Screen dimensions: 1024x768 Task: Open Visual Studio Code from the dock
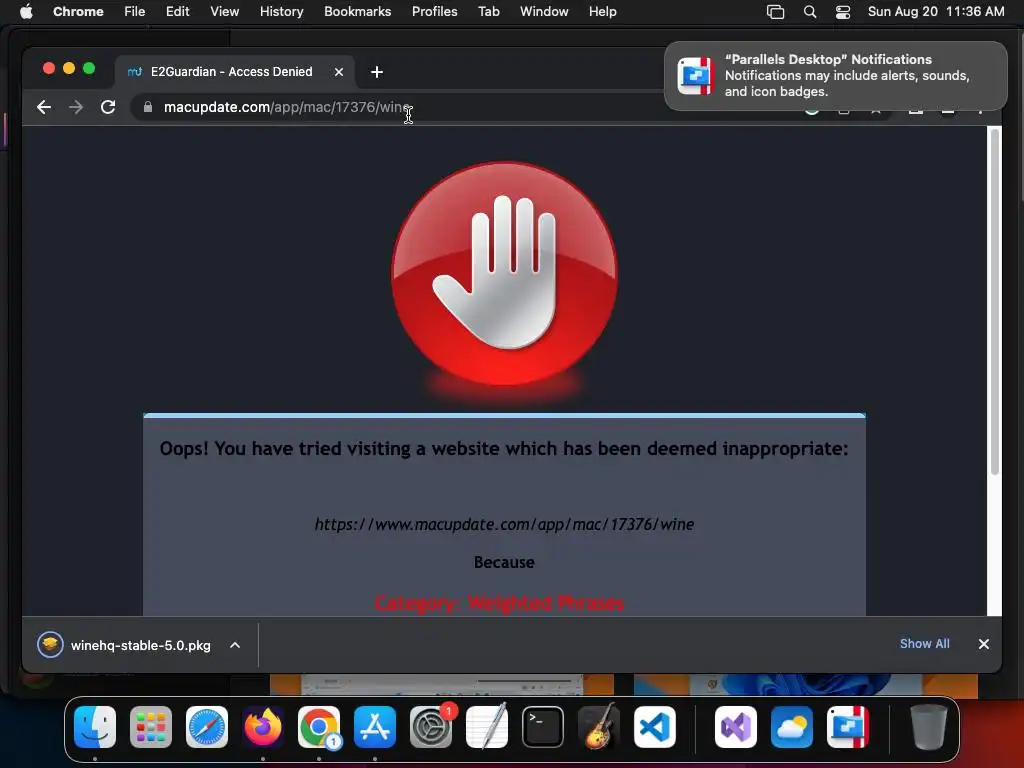pyautogui.click(x=654, y=727)
